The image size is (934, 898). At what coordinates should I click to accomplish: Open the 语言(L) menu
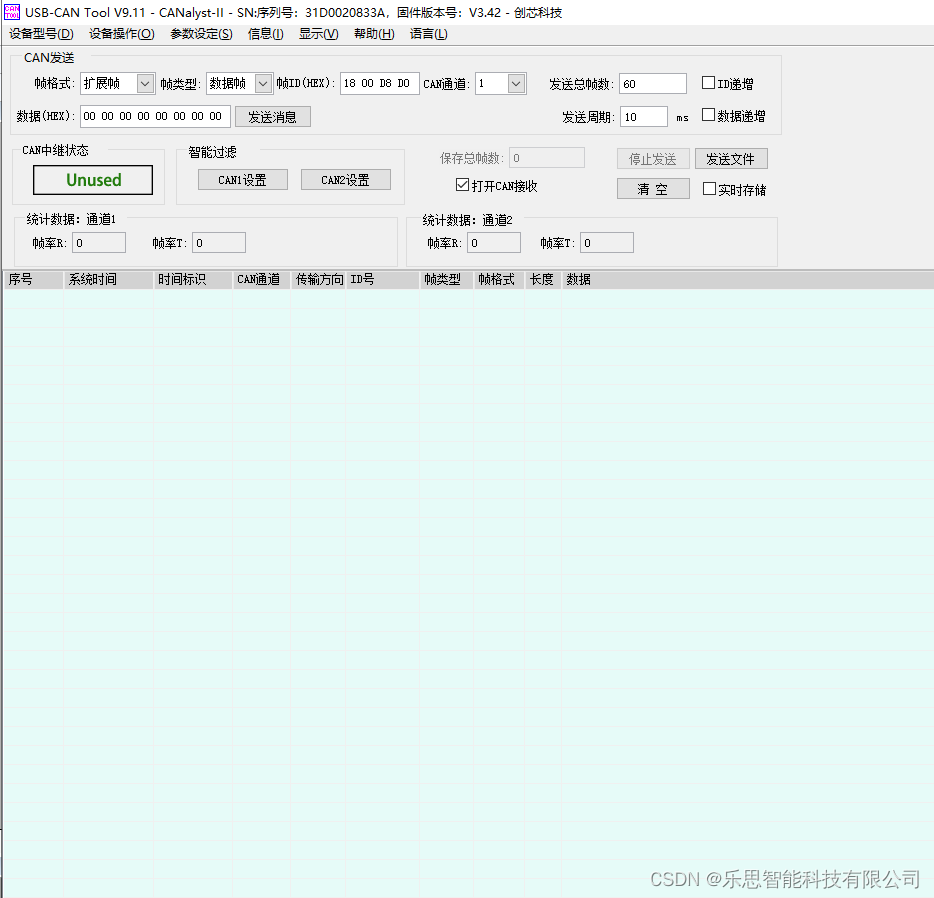pos(428,33)
